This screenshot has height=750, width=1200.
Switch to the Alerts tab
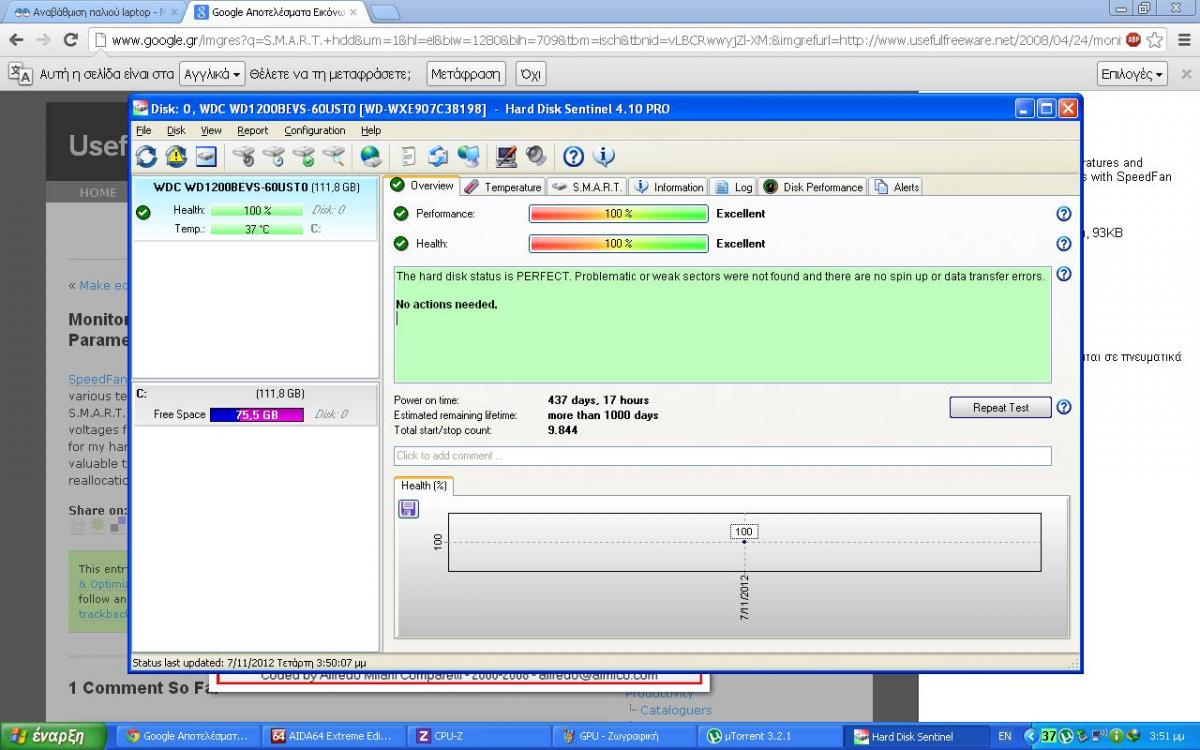(895, 187)
